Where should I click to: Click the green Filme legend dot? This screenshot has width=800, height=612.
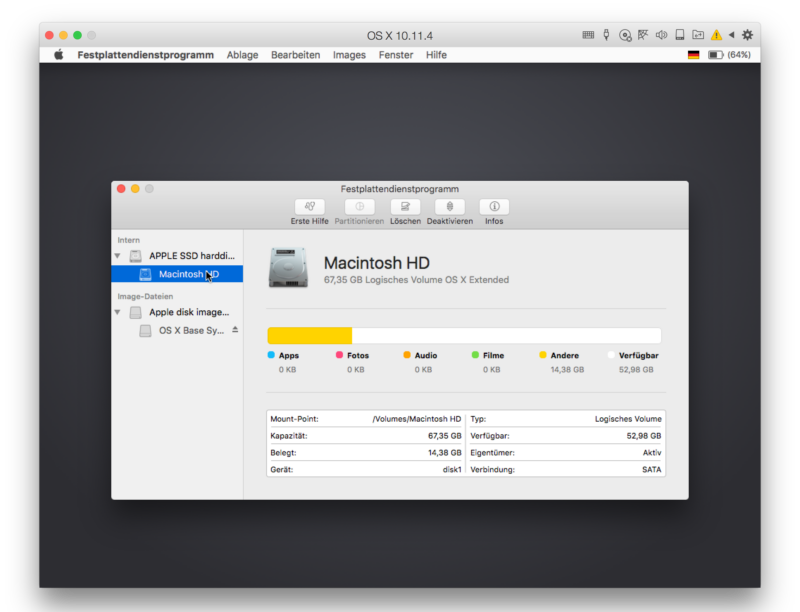475,355
